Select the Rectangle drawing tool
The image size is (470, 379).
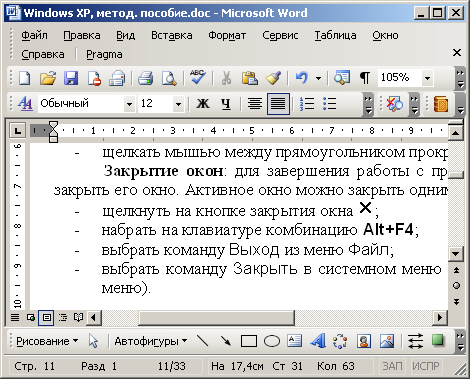click(249, 341)
